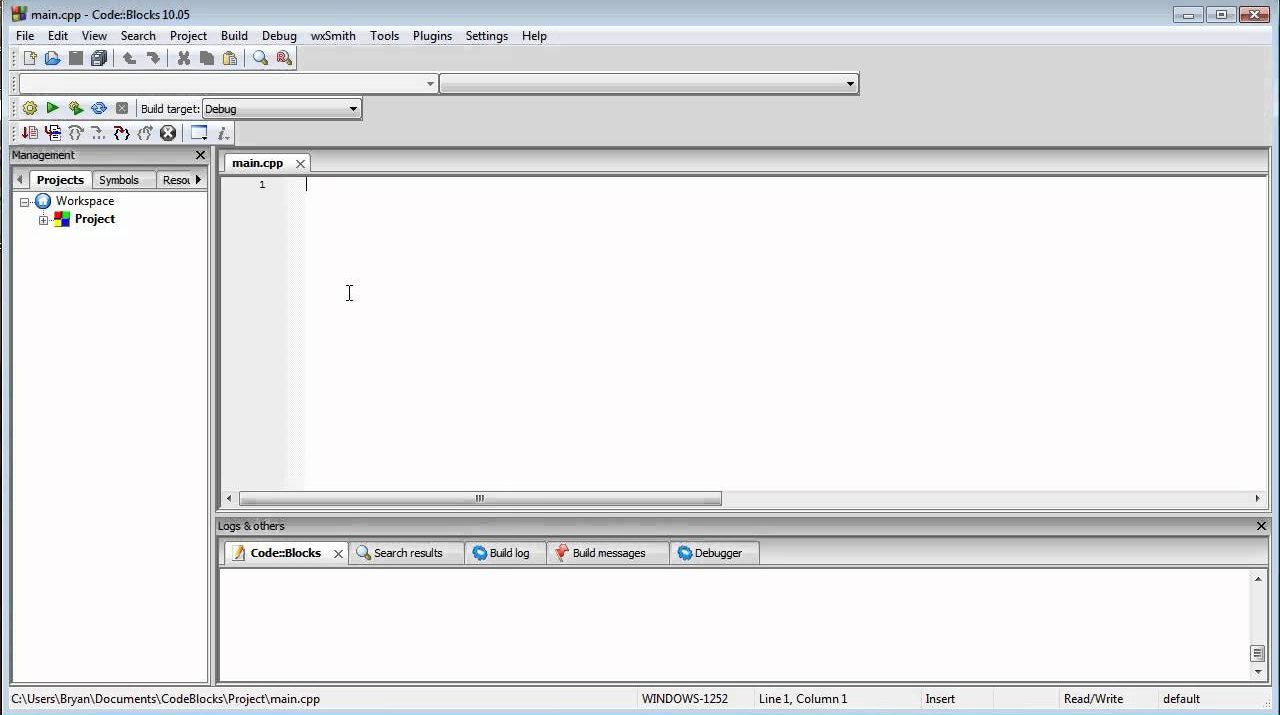The width and height of the screenshot is (1280, 715).
Task: Open the Plugins menu
Action: click(x=432, y=36)
